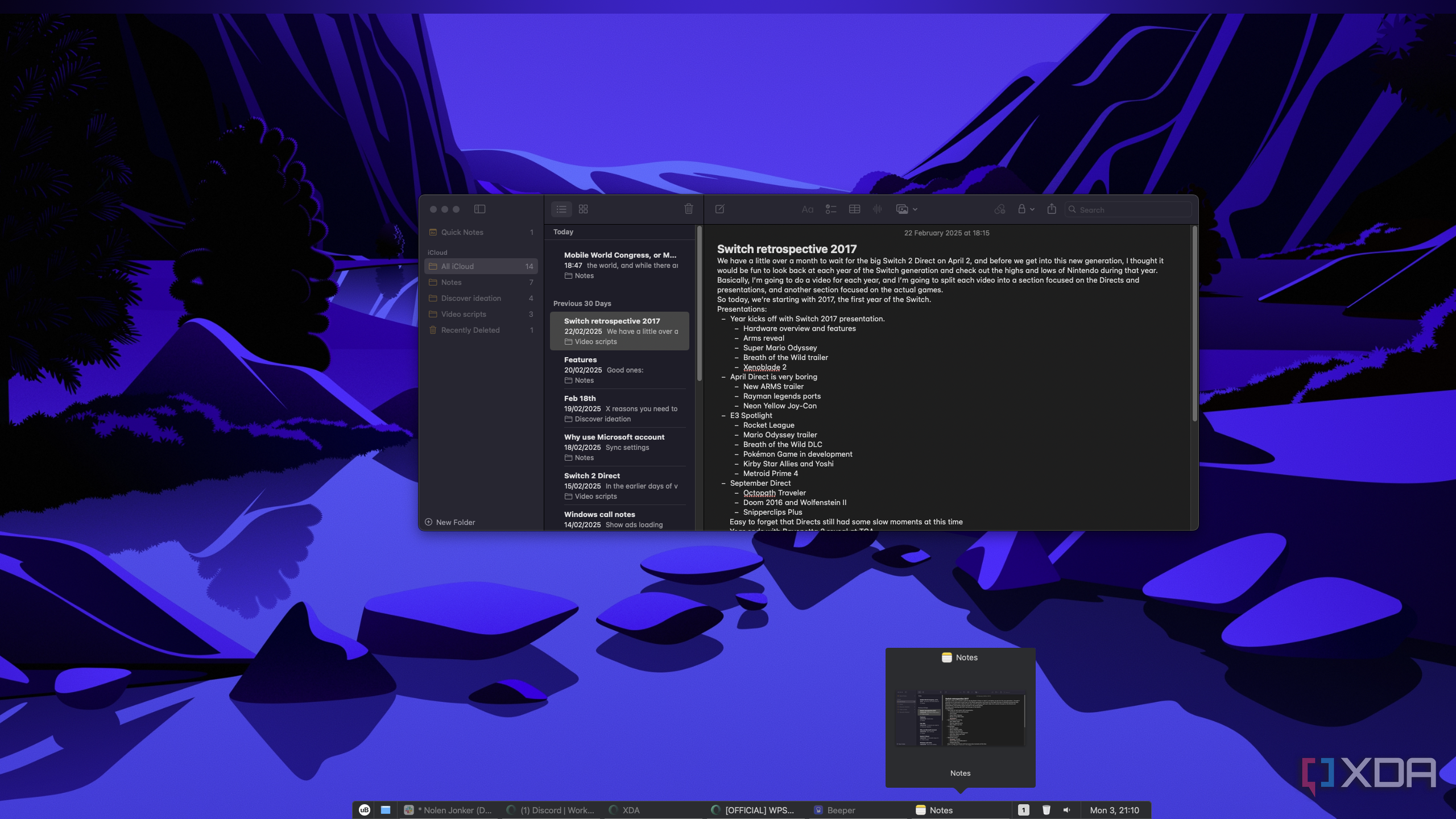This screenshot has width=1456, height=819.
Task: Insert a checklist in the note
Action: (x=831, y=209)
